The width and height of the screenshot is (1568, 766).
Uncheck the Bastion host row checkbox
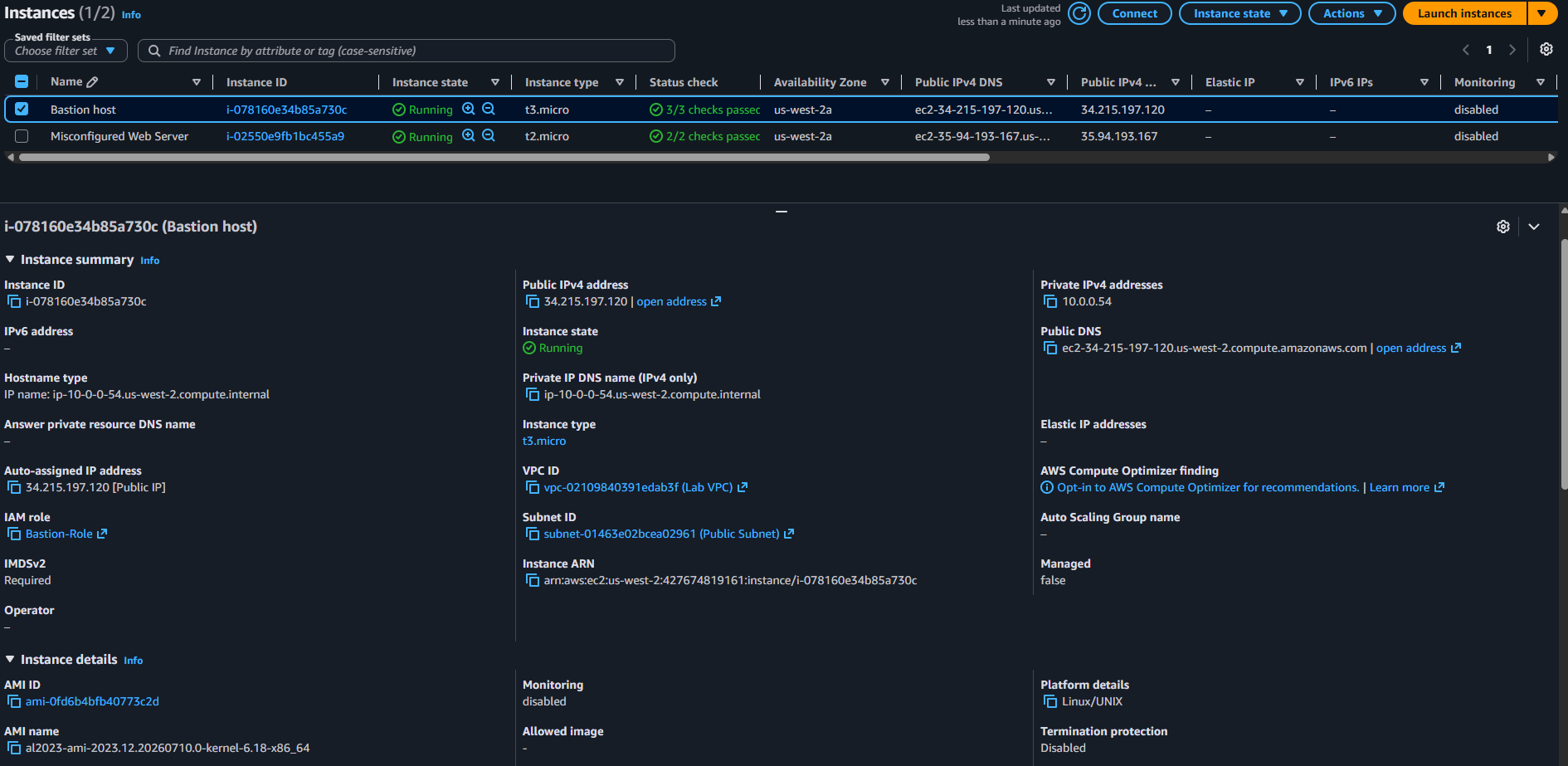[22, 109]
